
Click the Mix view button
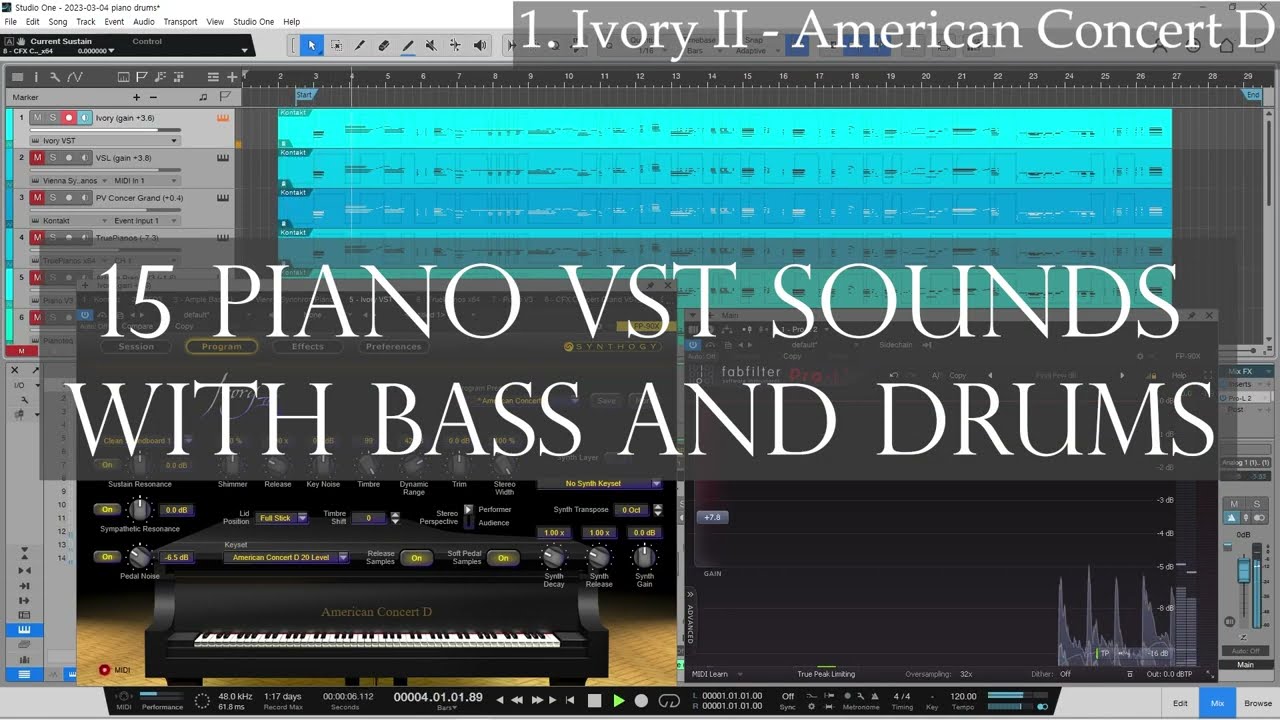coord(1217,703)
